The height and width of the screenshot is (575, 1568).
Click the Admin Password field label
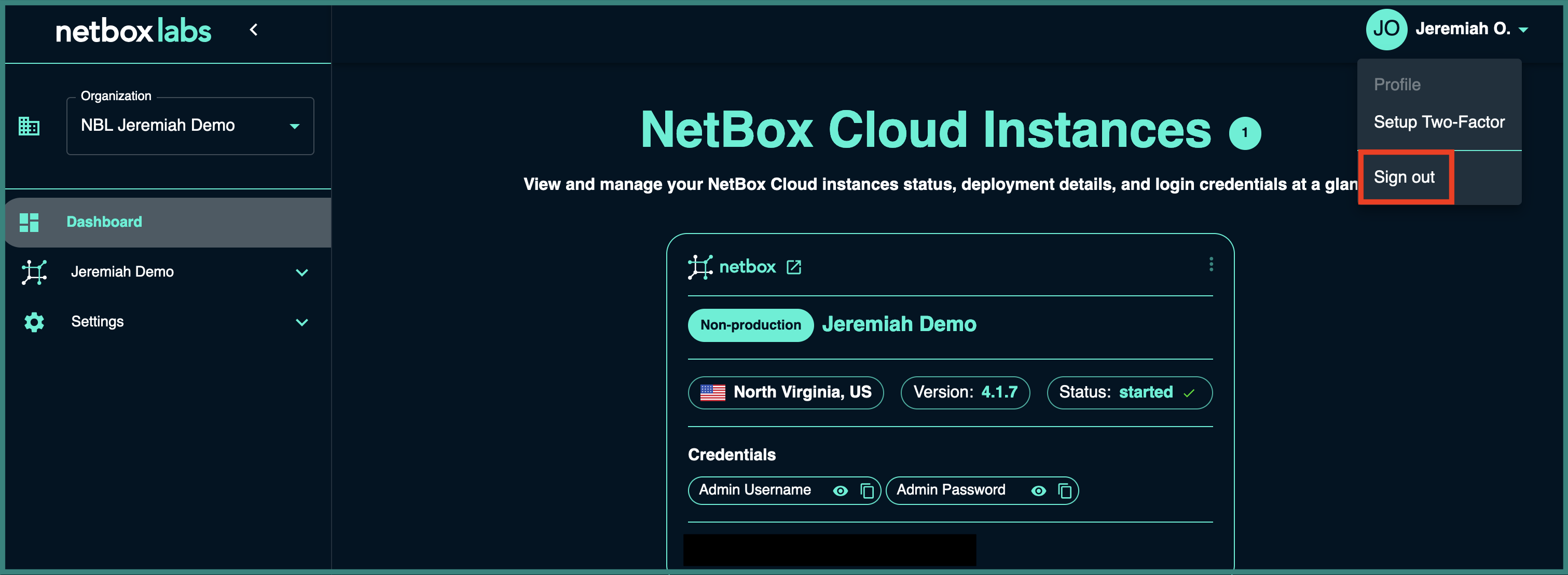tap(950, 490)
